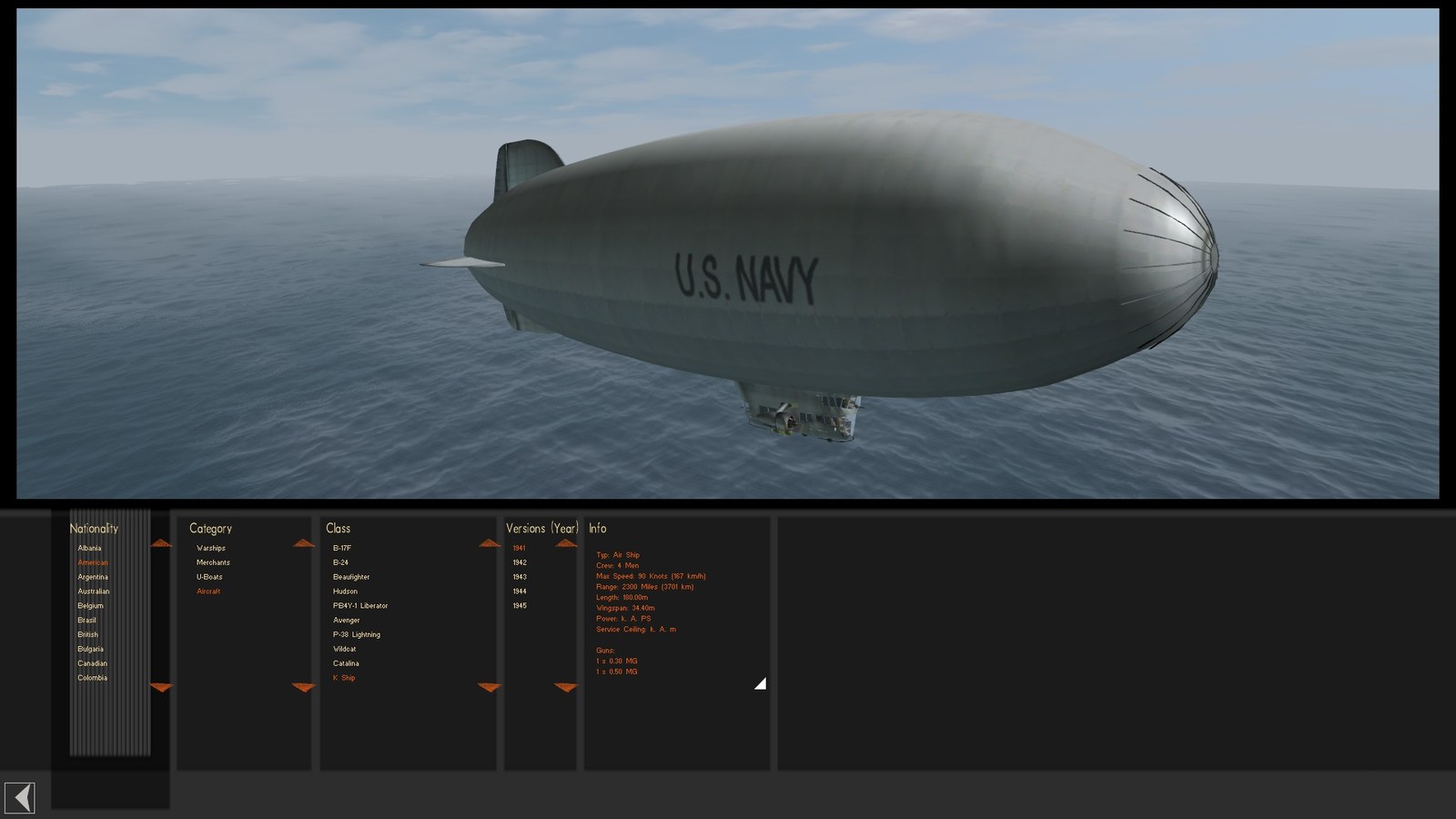The width and height of the screenshot is (1456, 819).
Task: Select B-24 class
Action: click(x=340, y=562)
